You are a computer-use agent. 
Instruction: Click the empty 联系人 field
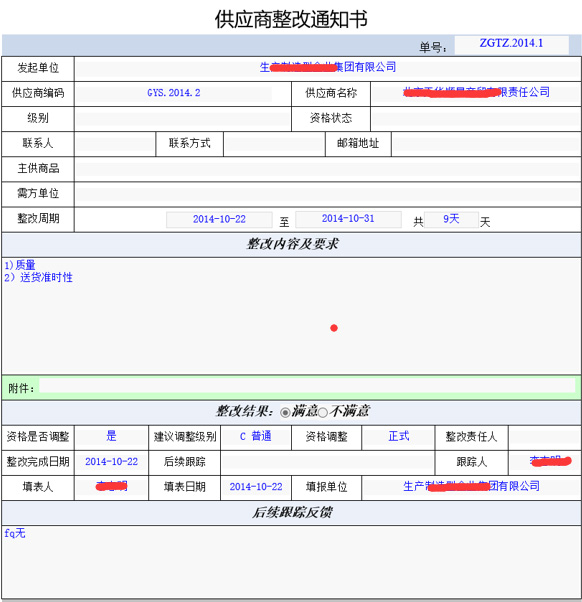115,144
